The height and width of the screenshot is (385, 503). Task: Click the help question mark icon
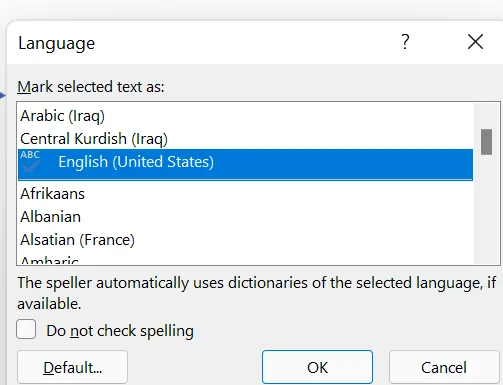[405, 42]
